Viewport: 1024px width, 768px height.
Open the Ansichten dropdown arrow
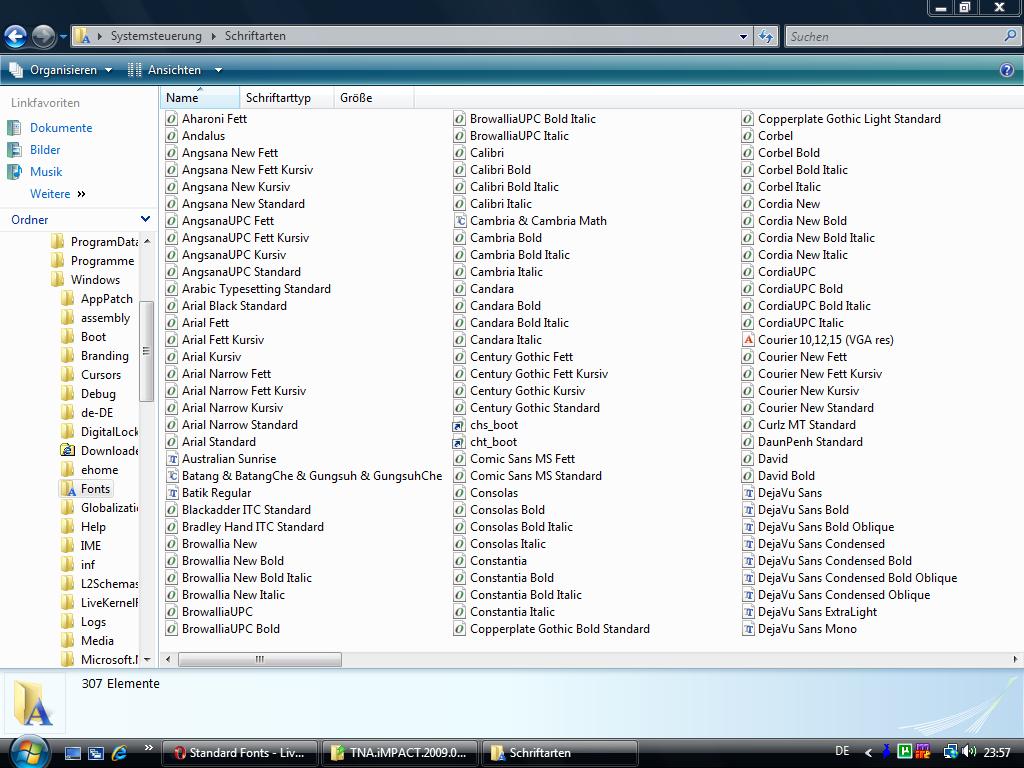pos(219,70)
